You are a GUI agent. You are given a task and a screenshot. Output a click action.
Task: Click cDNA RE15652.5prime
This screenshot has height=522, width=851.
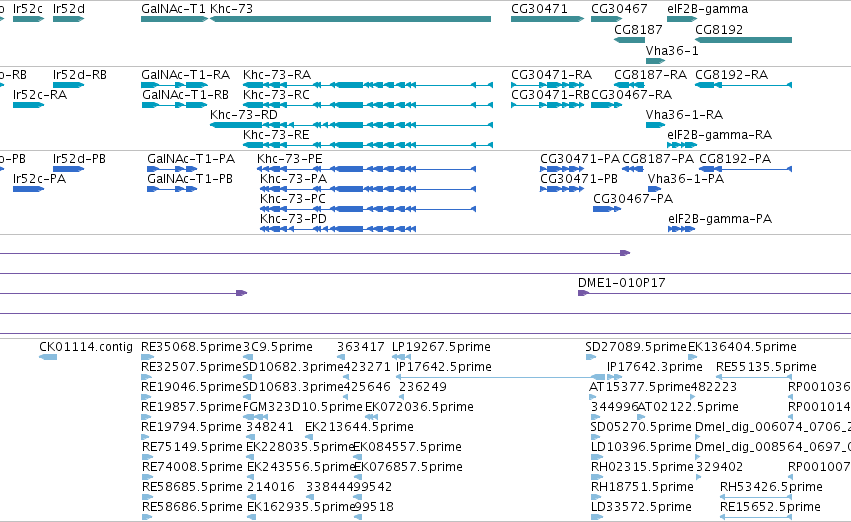coord(755,517)
